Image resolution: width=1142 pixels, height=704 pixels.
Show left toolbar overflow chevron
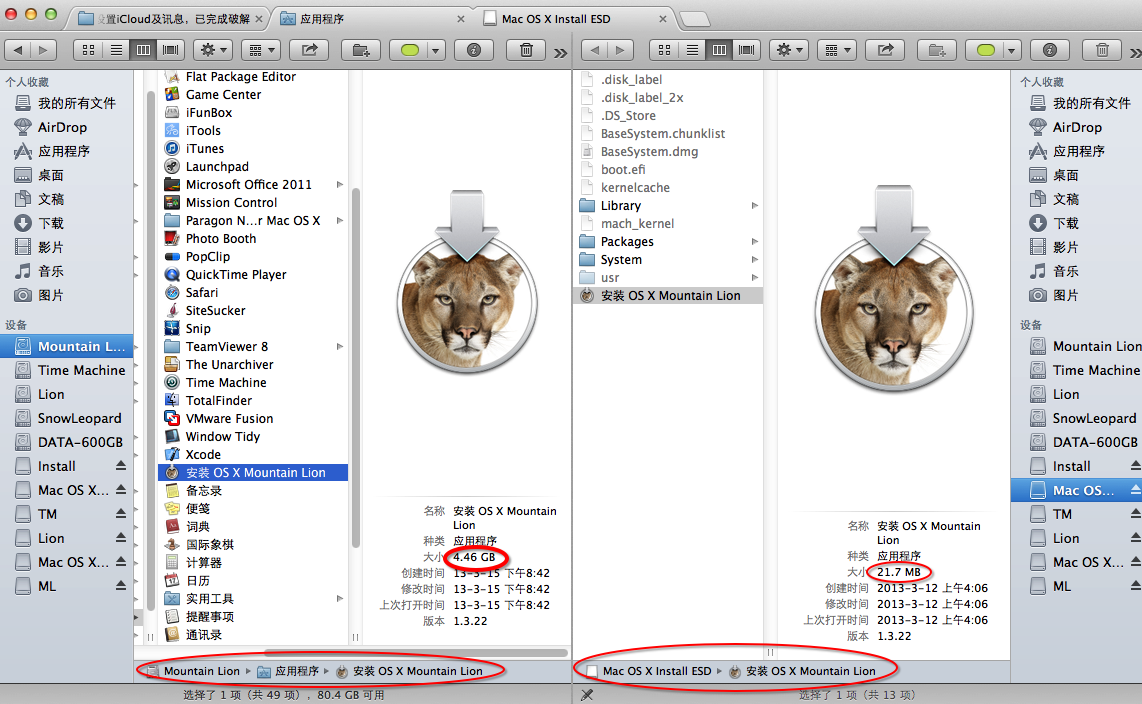click(x=560, y=52)
